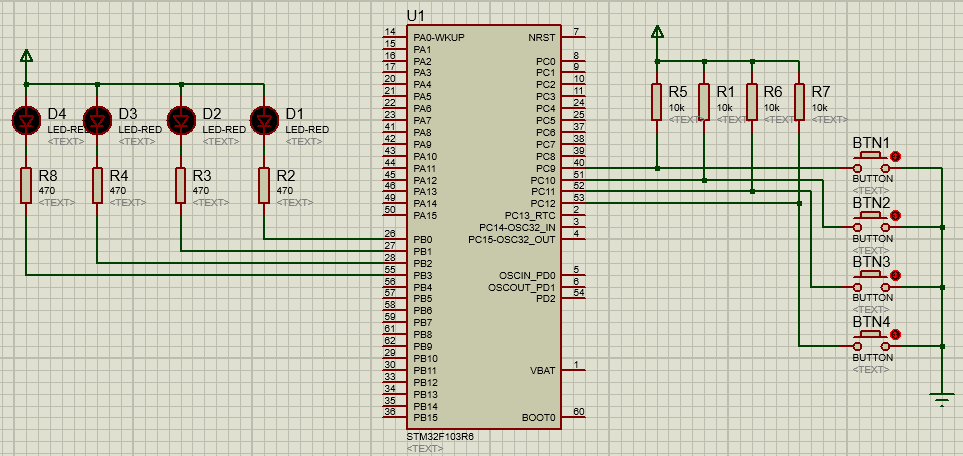Click the PC15-OSC32_OUT pin label
The image size is (963, 456).
pyautogui.click(x=512, y=240)
